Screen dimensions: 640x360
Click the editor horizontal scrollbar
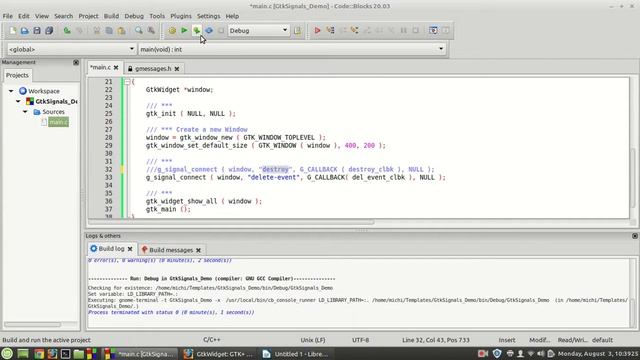231,222
